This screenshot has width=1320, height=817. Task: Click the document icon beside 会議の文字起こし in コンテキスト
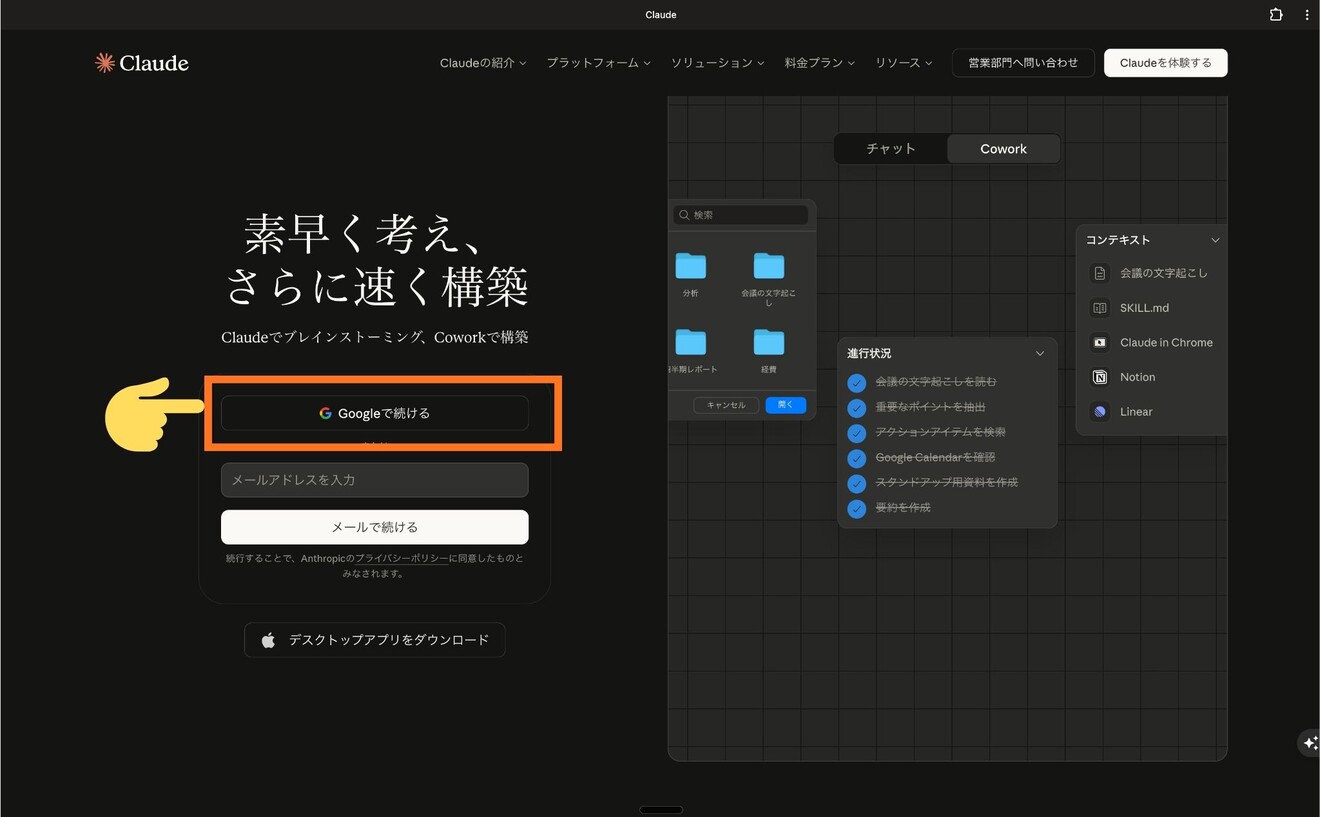1100,273
